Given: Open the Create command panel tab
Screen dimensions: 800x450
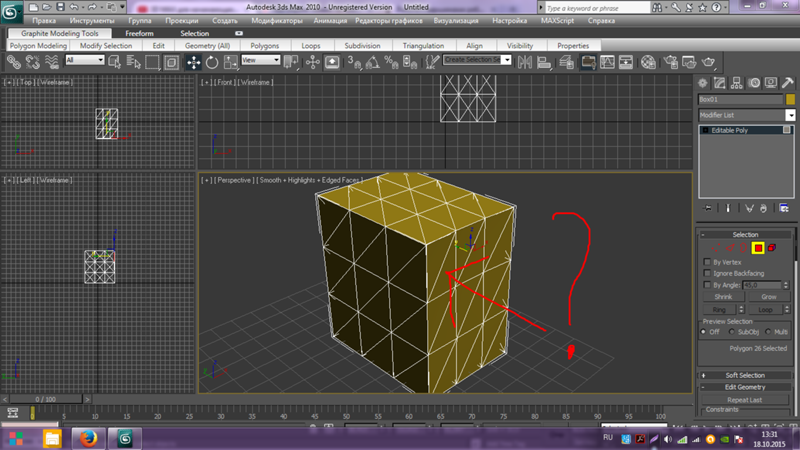Looking at the screenshot, I should click(705, 83).
